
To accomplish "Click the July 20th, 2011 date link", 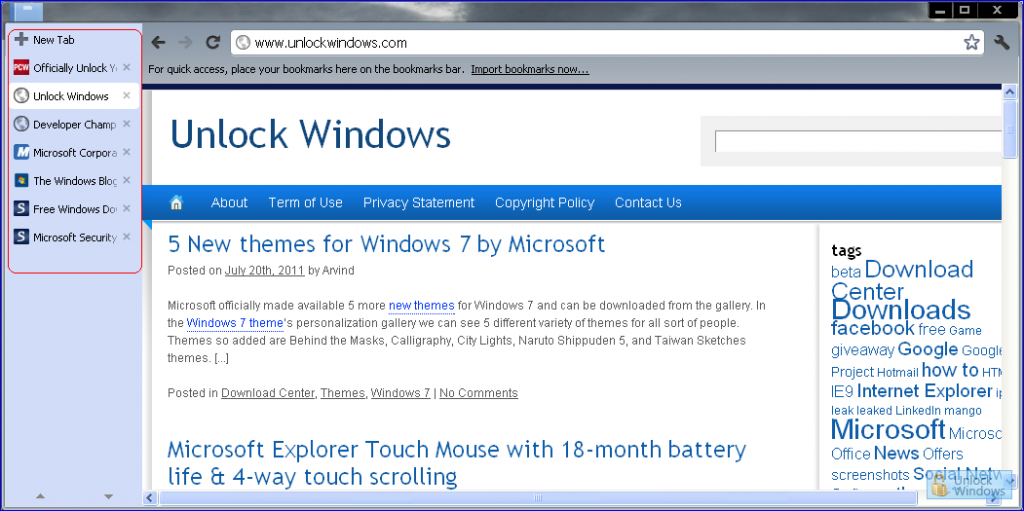I will click(x=264, y=271).
